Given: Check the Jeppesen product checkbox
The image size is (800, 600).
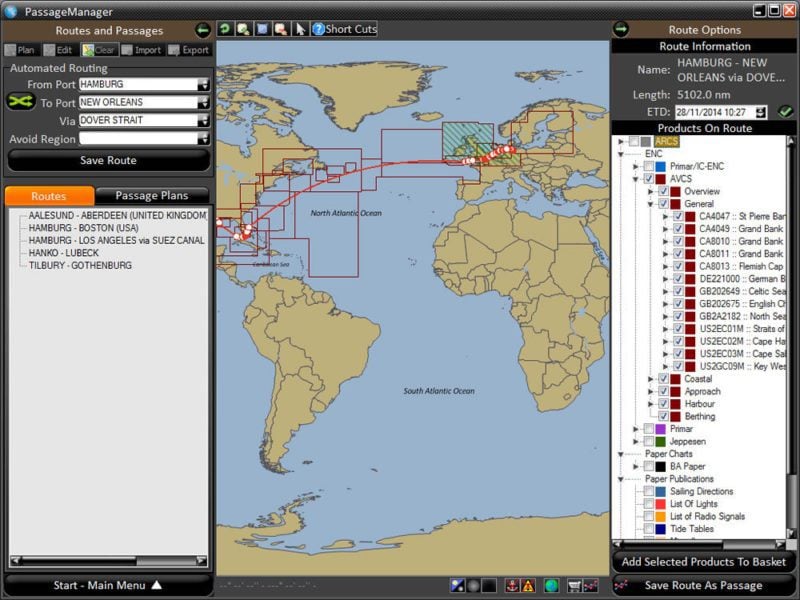Looking at the screenshot, I should coord(648,441).
